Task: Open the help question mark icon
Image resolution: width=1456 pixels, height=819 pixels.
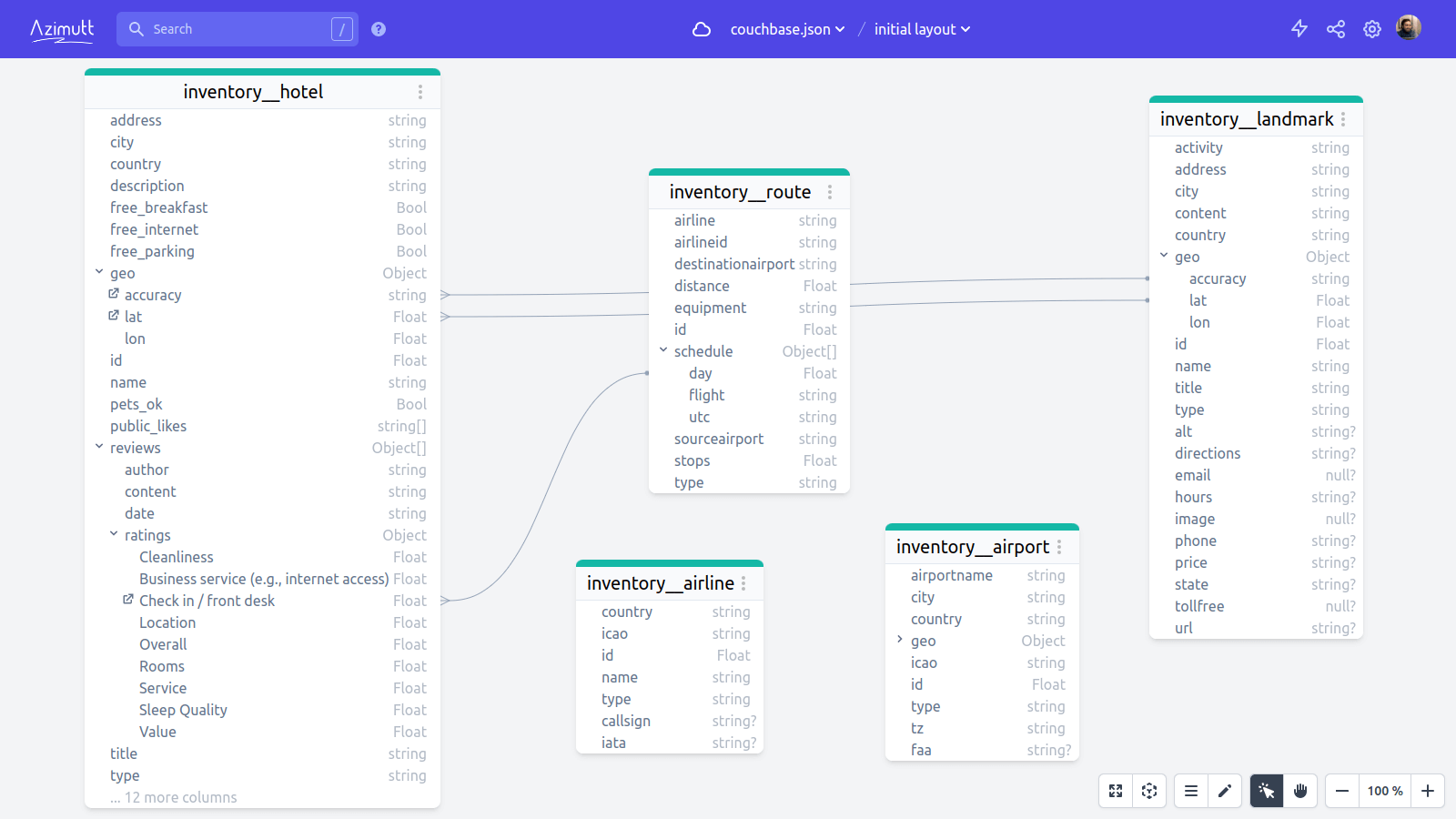Action: [378, 28]
